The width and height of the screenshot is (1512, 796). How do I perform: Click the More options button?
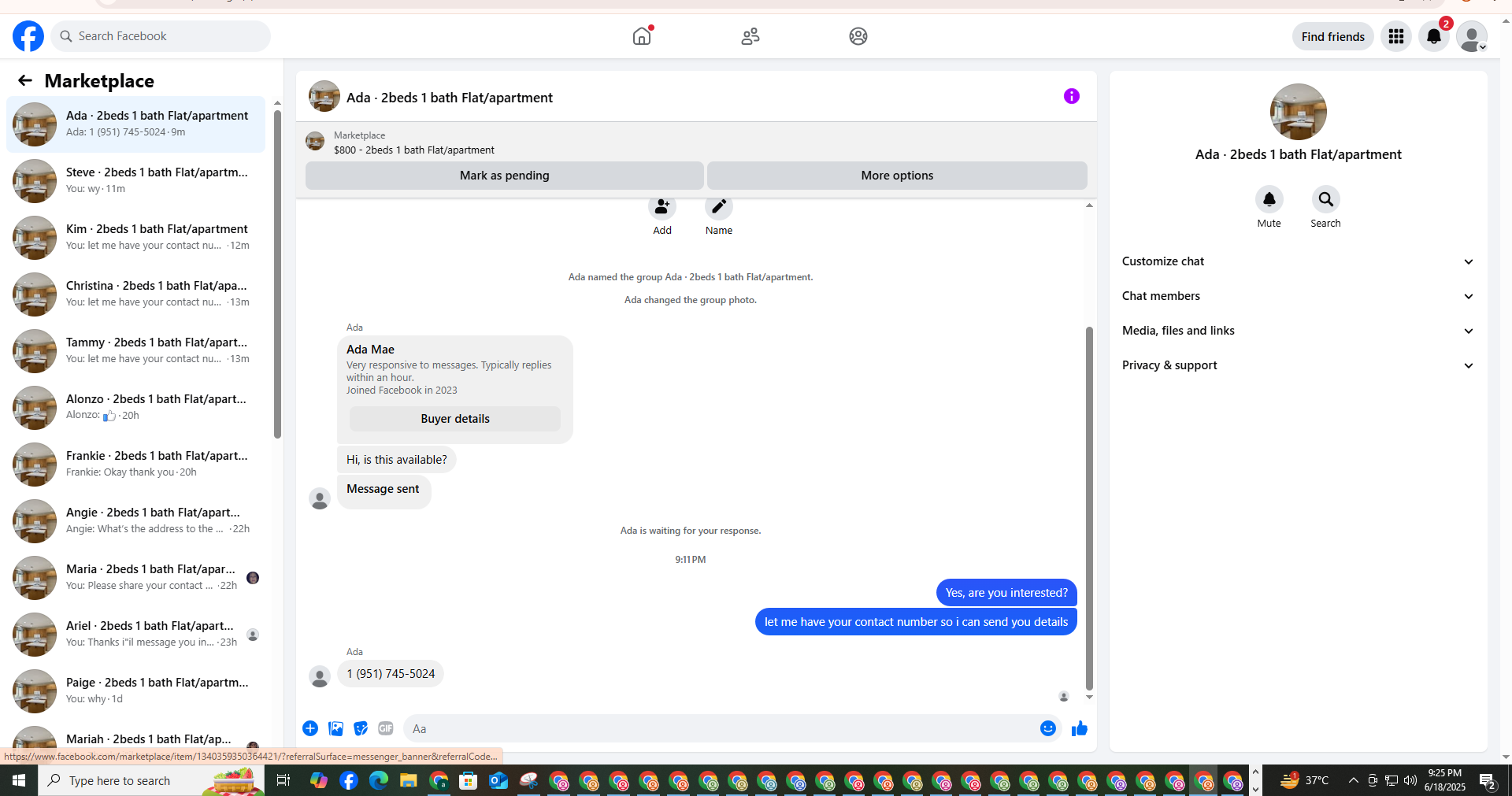click(897, 176)
